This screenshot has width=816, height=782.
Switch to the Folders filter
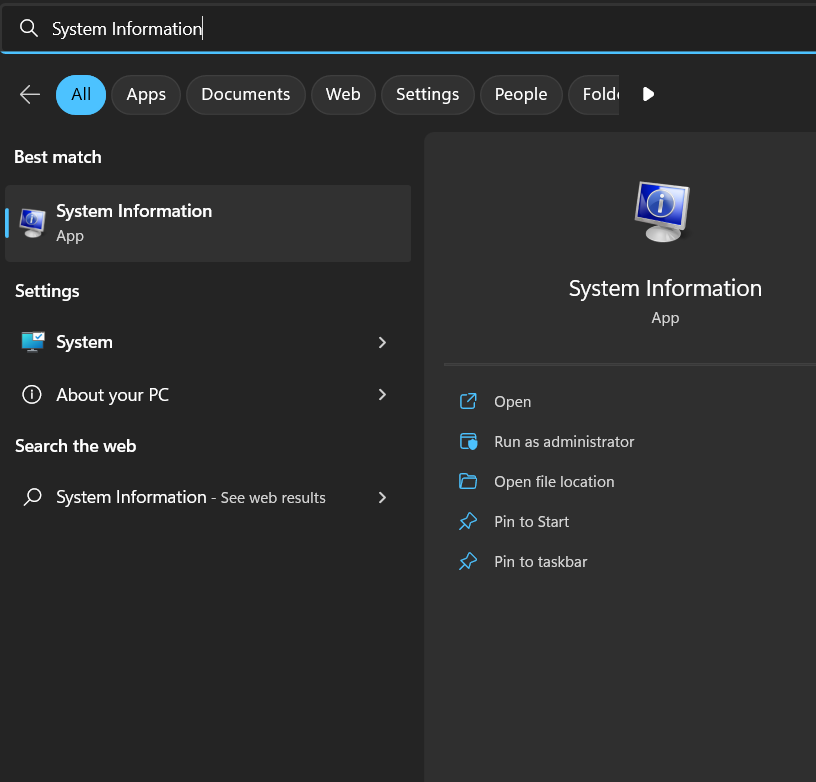pos(594,95)
